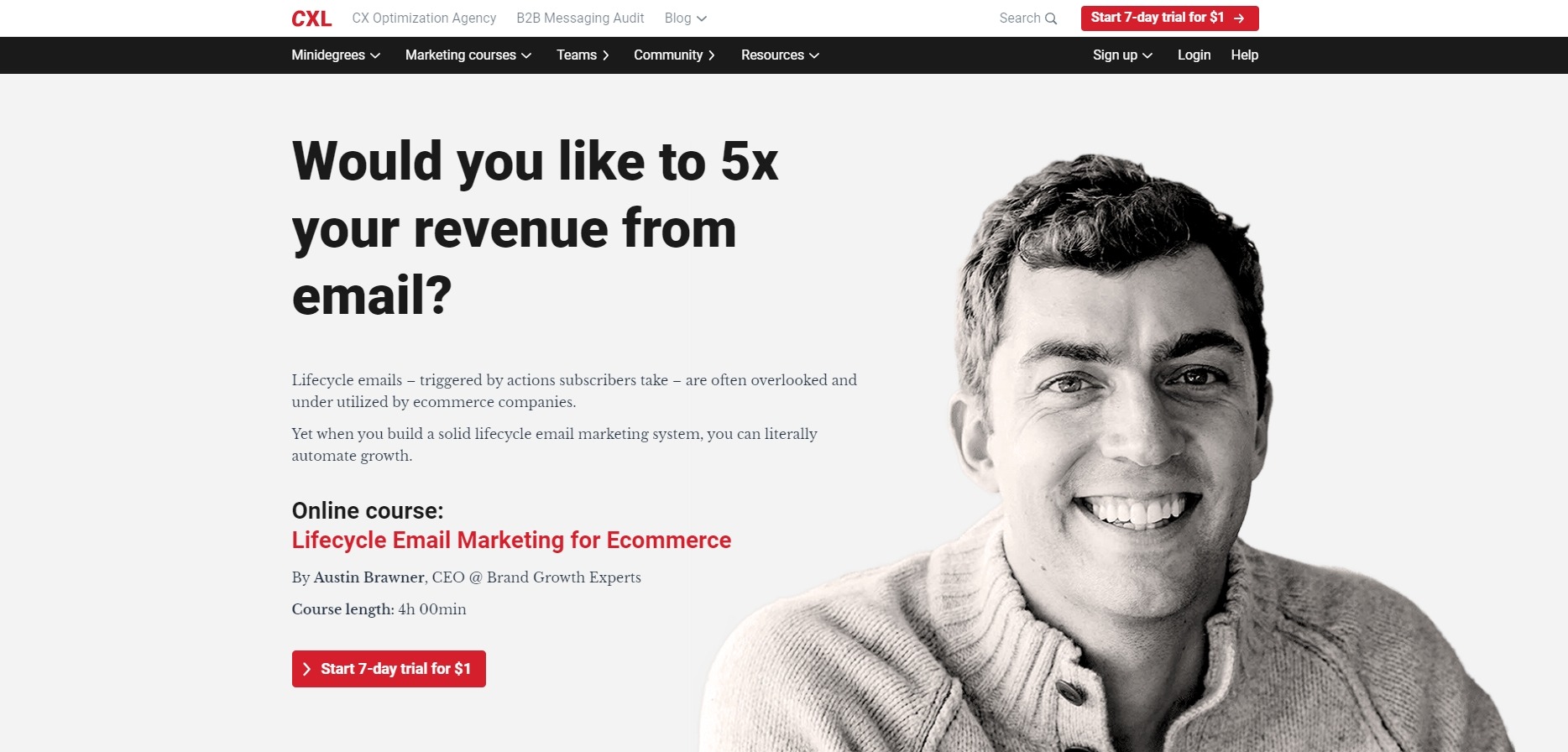The height and width of the screenshot is (752, 1568).
Task: Expand the Blog dropdown arrow
Action: (x=702, y=18)
